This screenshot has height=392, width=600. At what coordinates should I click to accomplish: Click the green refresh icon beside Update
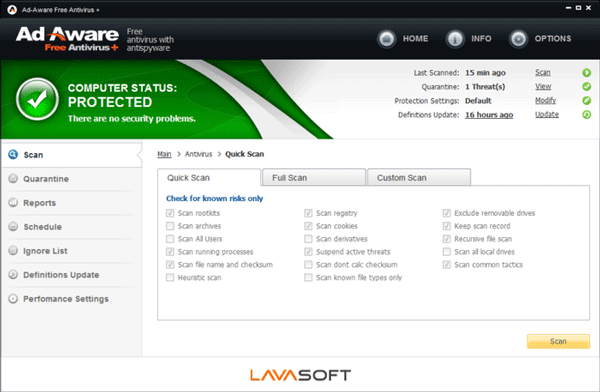coord(586,114)
